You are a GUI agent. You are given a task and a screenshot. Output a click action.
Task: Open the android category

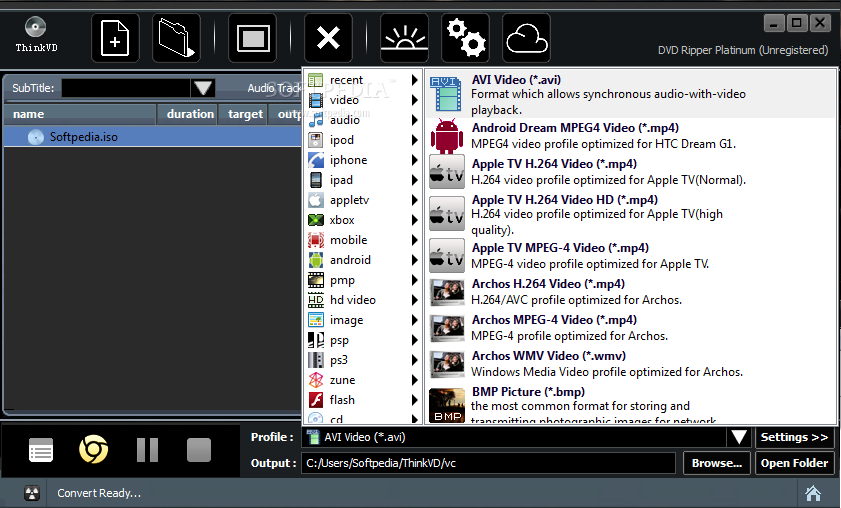click(363, 260)
